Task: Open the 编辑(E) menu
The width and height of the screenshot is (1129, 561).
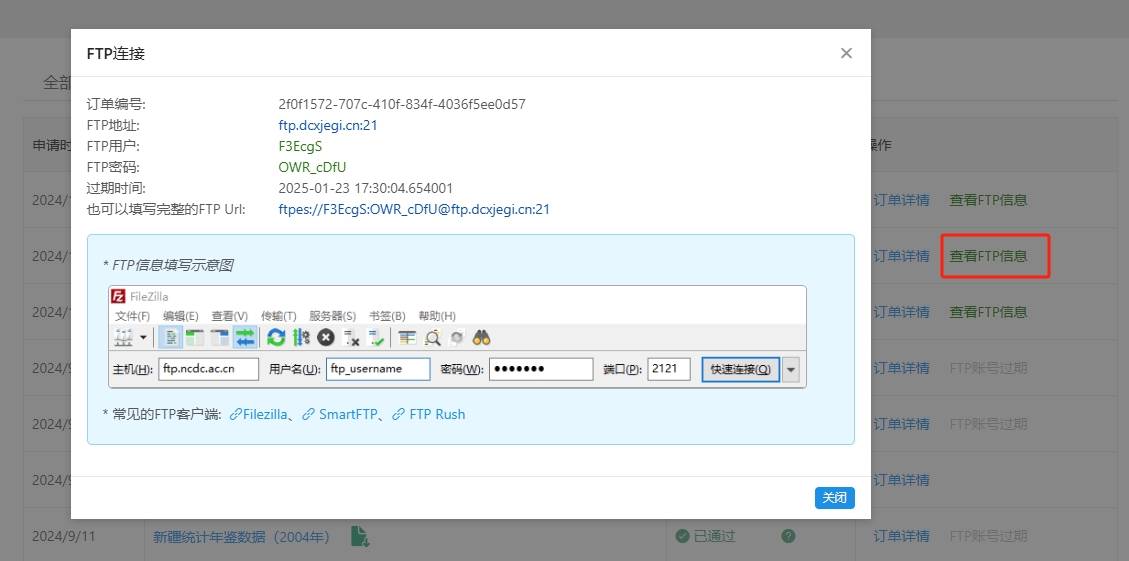Action: (181, 316)
